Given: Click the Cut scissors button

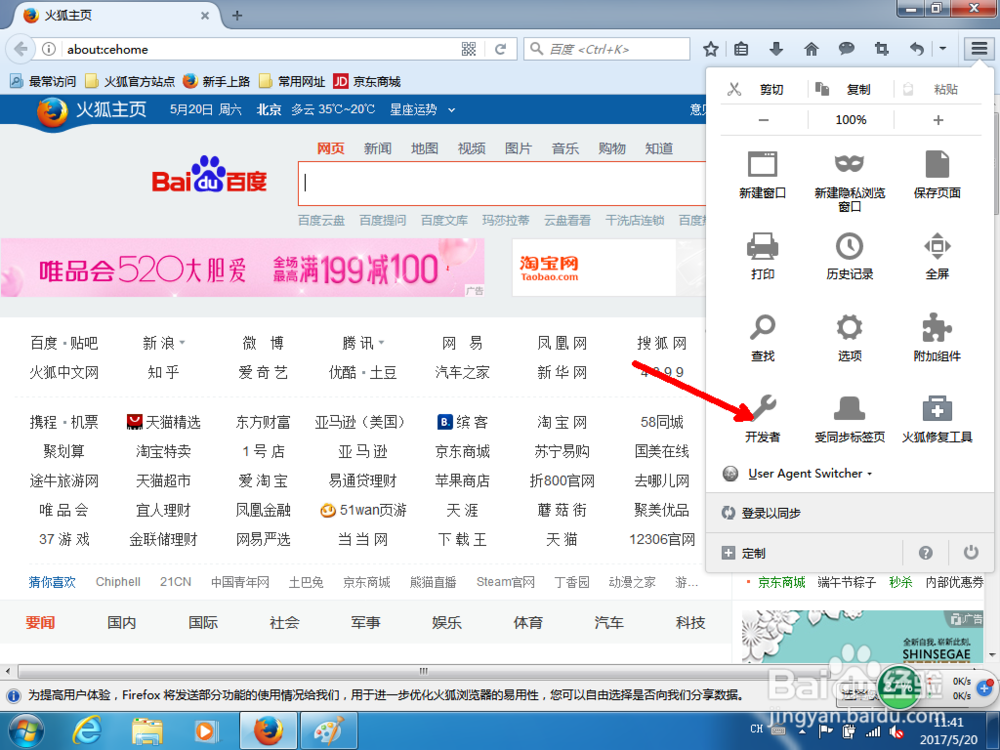Looking at the screenshot, I should pos(756,89).
